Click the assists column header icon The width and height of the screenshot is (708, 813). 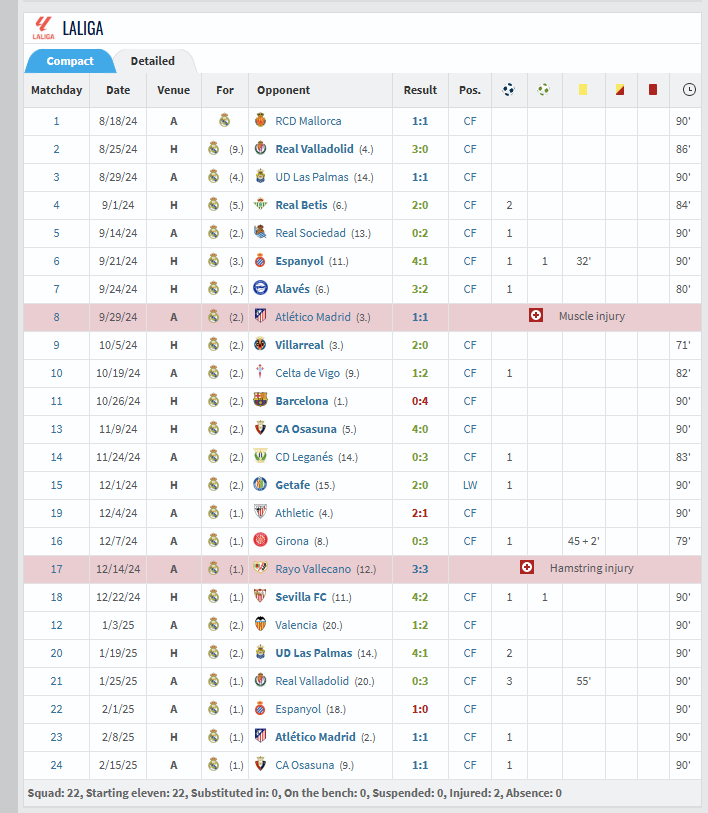pyautogui.click(x=544, y=90)
